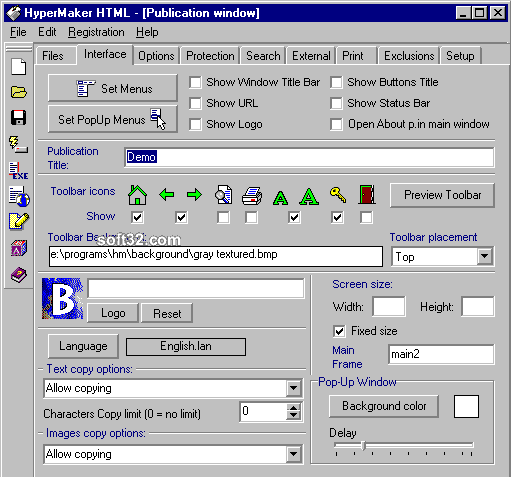Open the Toolbar placement dropdown
The height and width of the screenshot is (477, 511).
tap(485, 256)
